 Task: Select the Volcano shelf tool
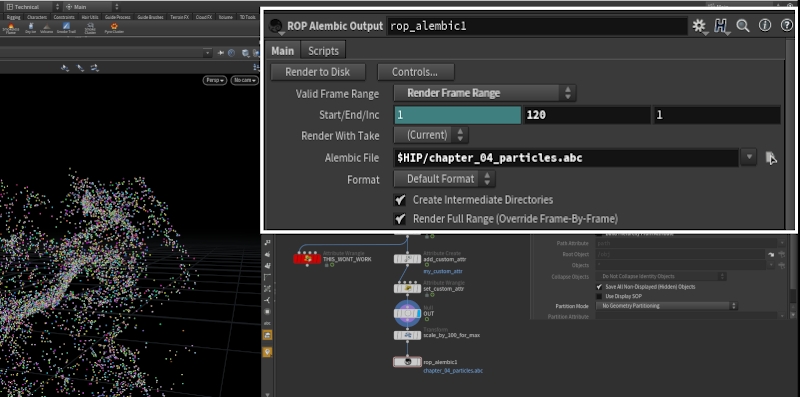46,28
